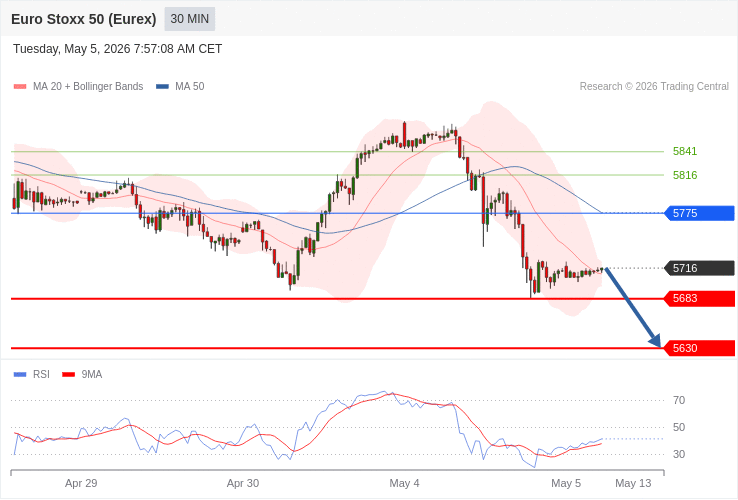Image resolution: width=738 pixels, height=500 pixels.
Task: Select the black 5716 current price tag
Action: (x=699, y=268)
